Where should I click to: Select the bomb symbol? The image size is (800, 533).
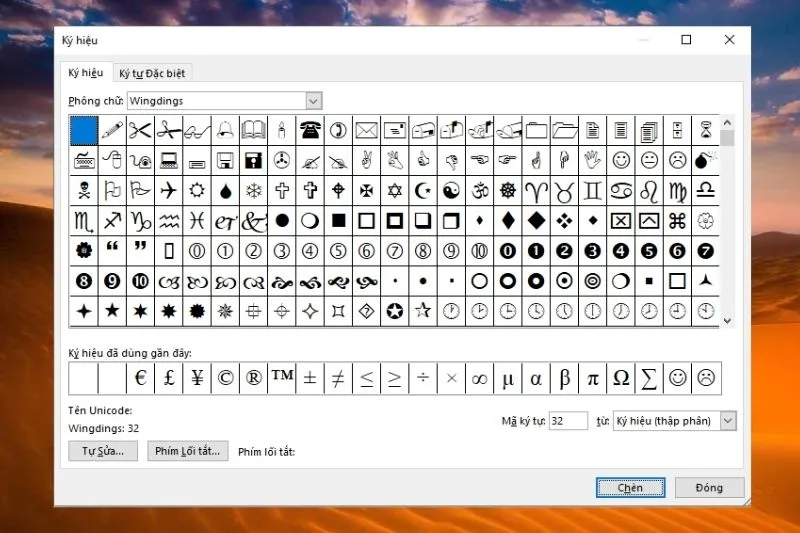pos(706,161)
